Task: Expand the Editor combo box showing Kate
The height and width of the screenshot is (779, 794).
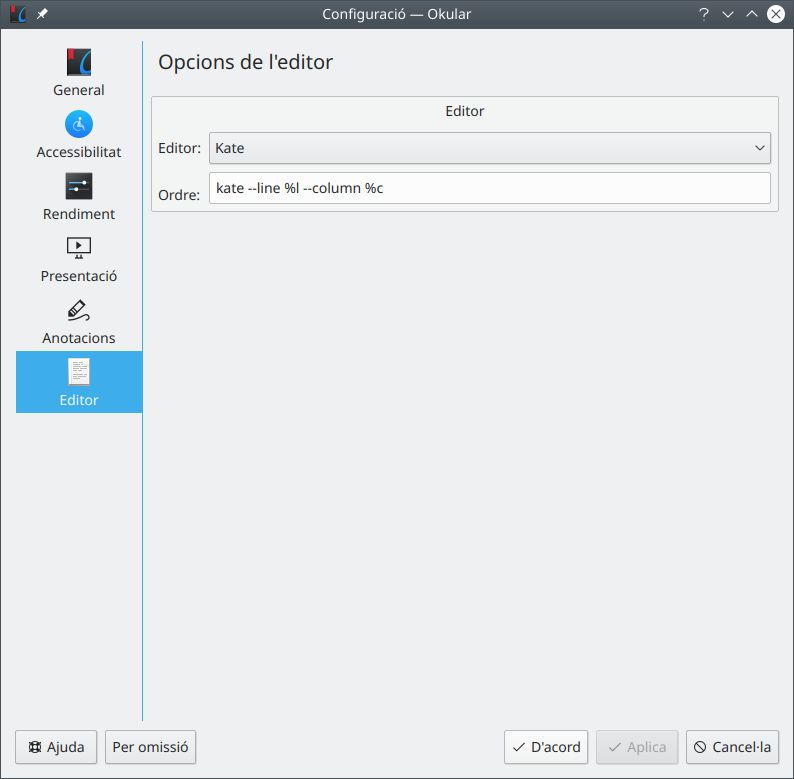Action: 489,148
